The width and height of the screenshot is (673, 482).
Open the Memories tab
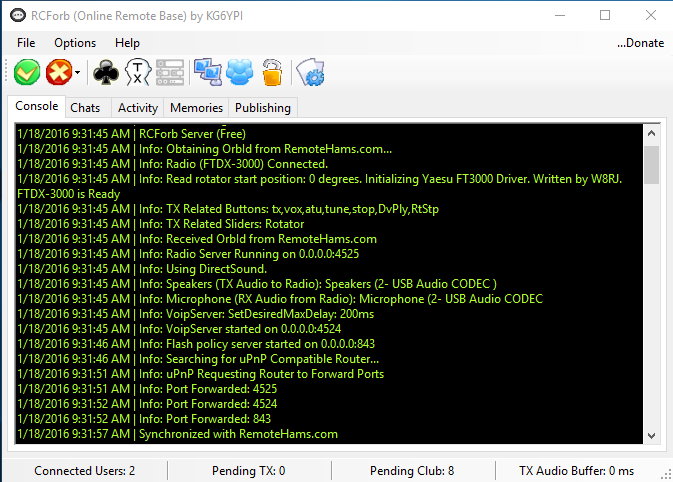coord(196,108)
